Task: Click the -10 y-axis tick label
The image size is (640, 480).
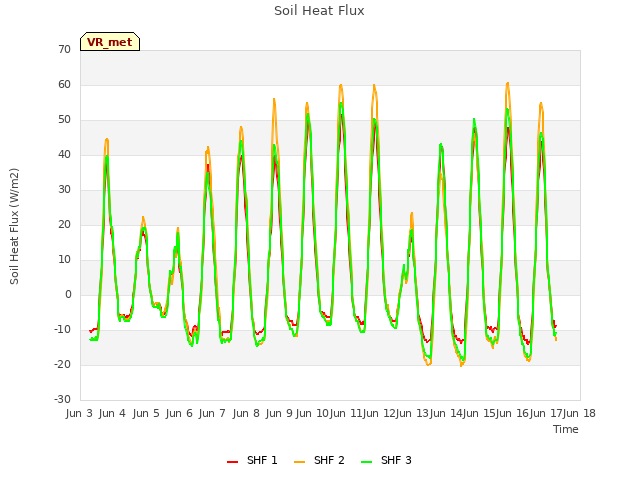Action: click(x=62, y=329)
